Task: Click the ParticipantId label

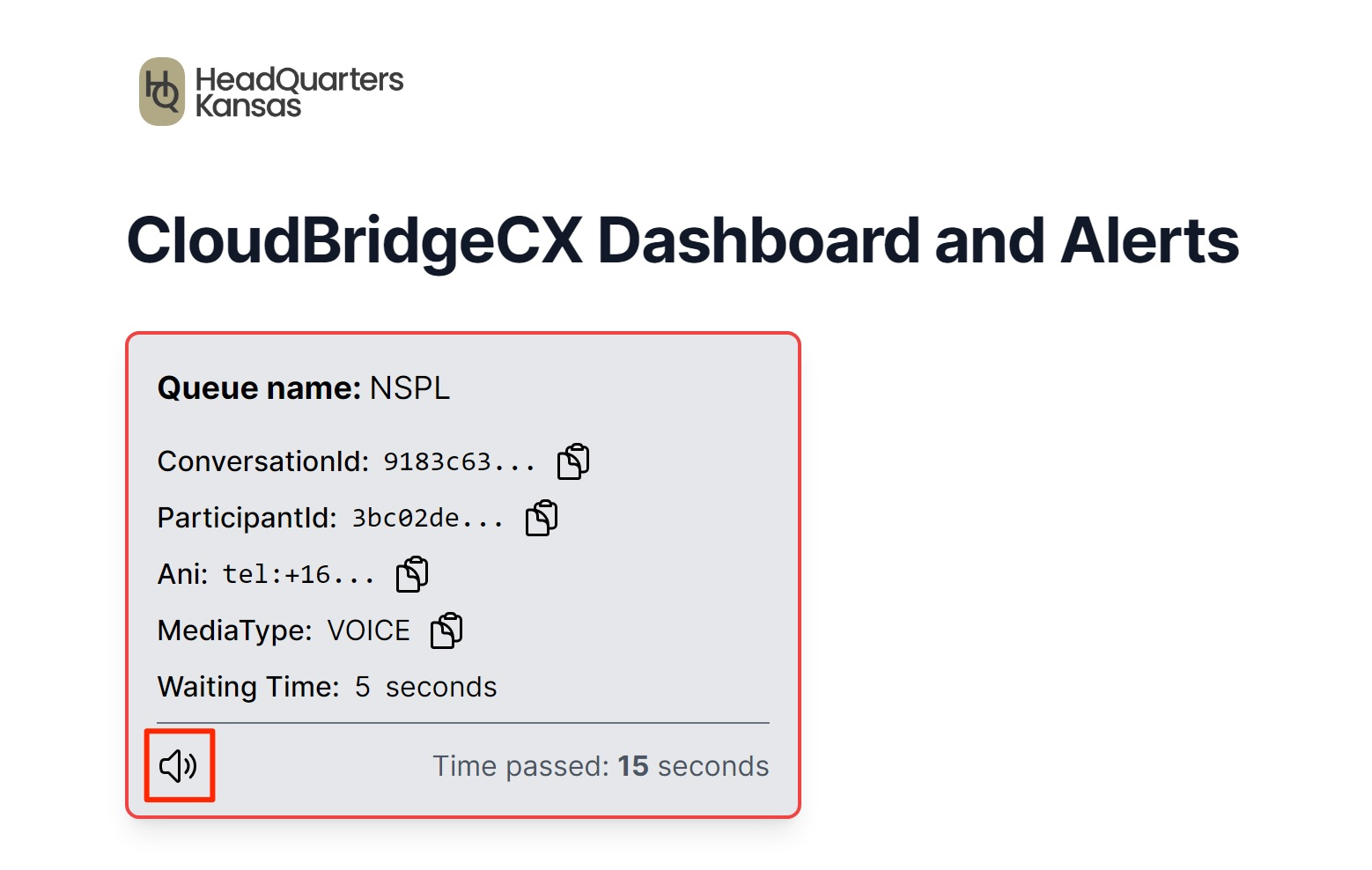Action: point(247,518)
